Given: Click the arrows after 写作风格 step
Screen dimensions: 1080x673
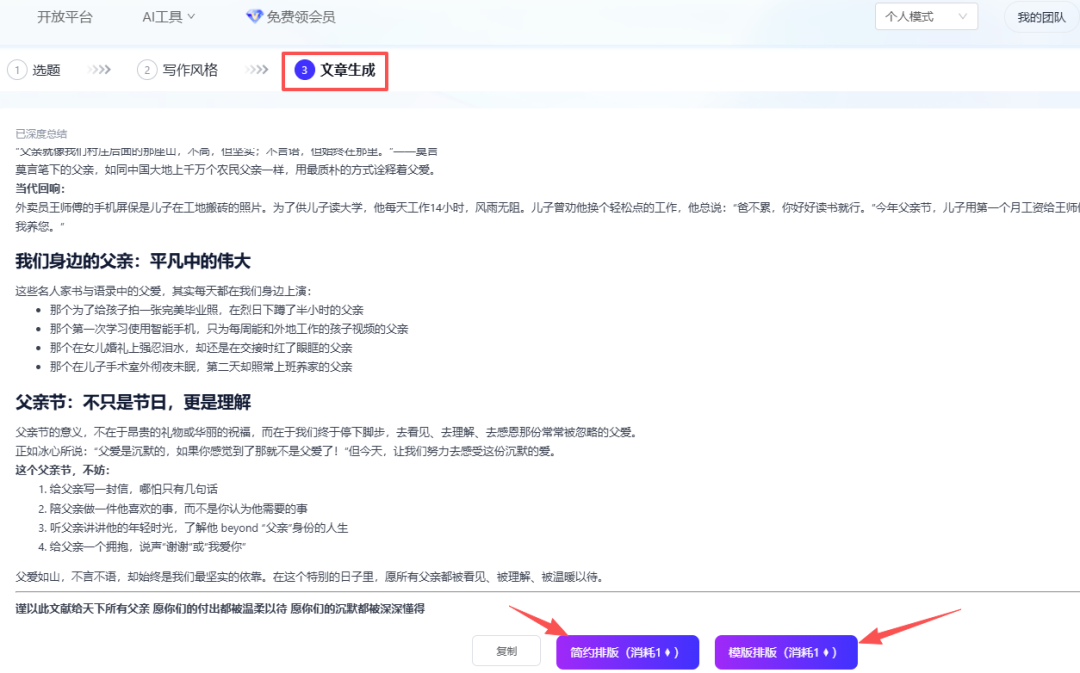Looking at the screenshot, I should coord(258,70).
